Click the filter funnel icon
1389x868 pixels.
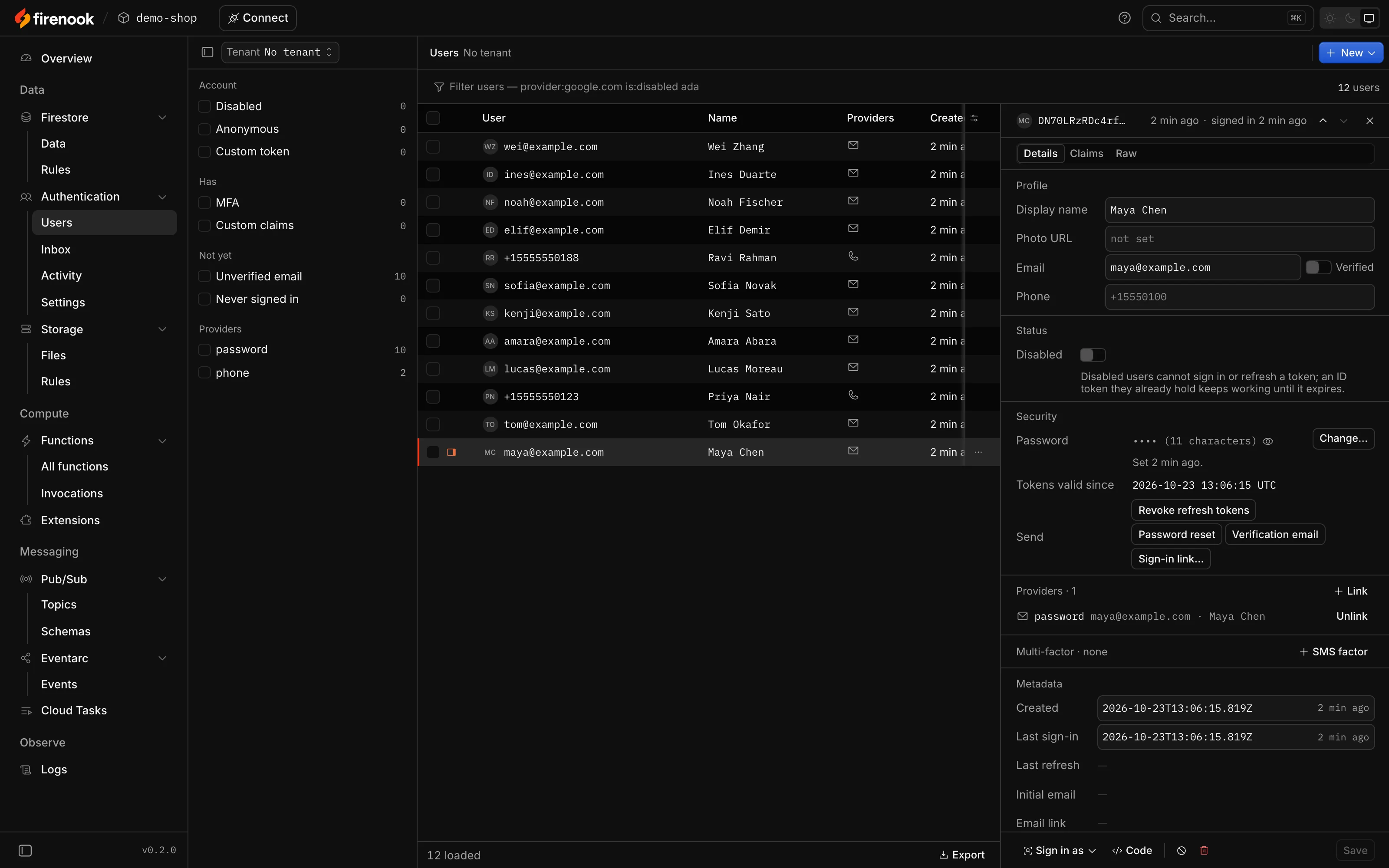pyautogui.click(x=439, y=87)
